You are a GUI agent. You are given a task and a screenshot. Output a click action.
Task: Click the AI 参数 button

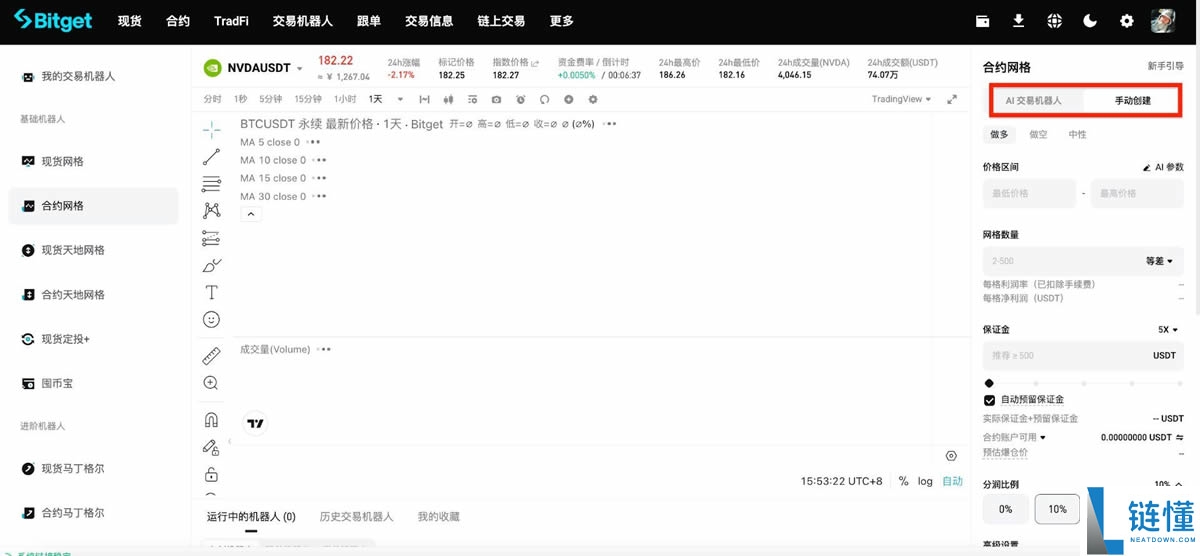(x=1163, y=167)
